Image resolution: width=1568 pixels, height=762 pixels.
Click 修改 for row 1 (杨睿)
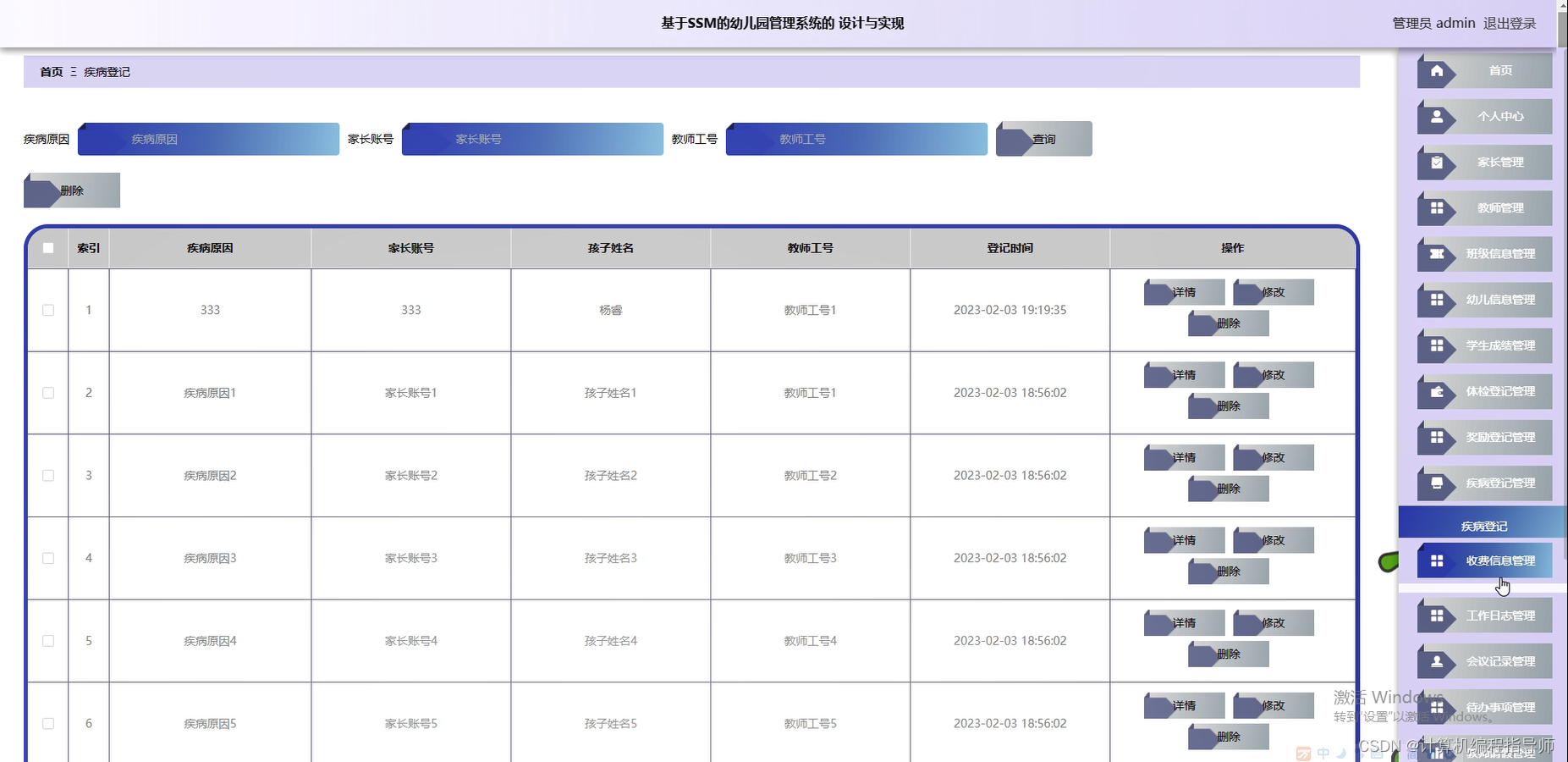point(1274,292)
